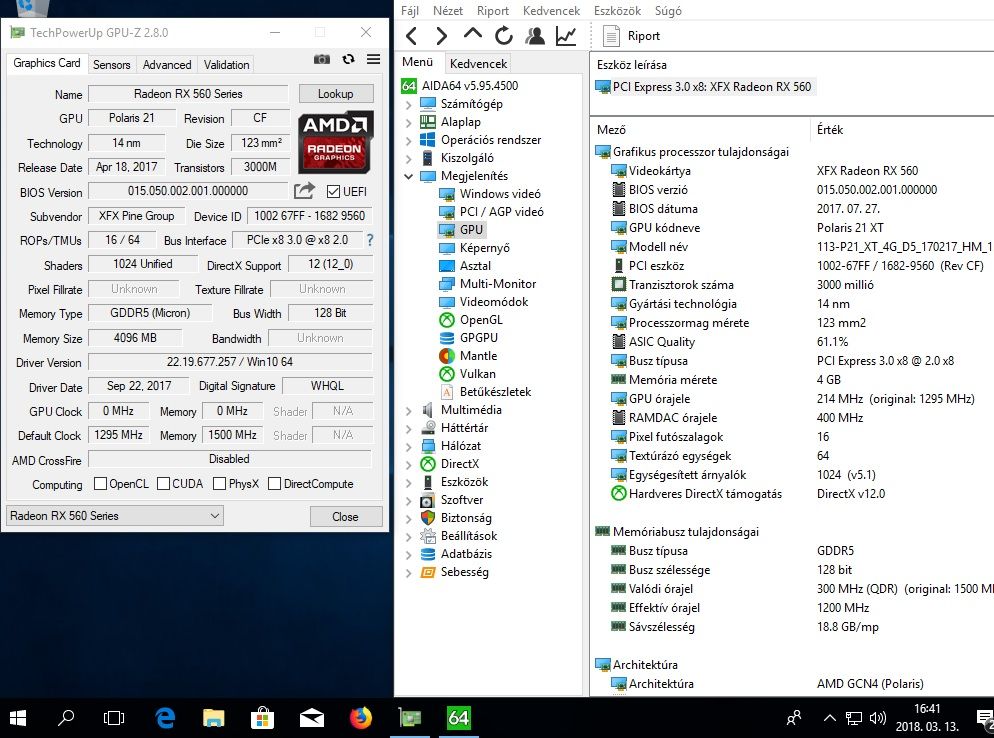994x738 pixels.
Task: Open the Windows Start menu
Action: [18, 718]
